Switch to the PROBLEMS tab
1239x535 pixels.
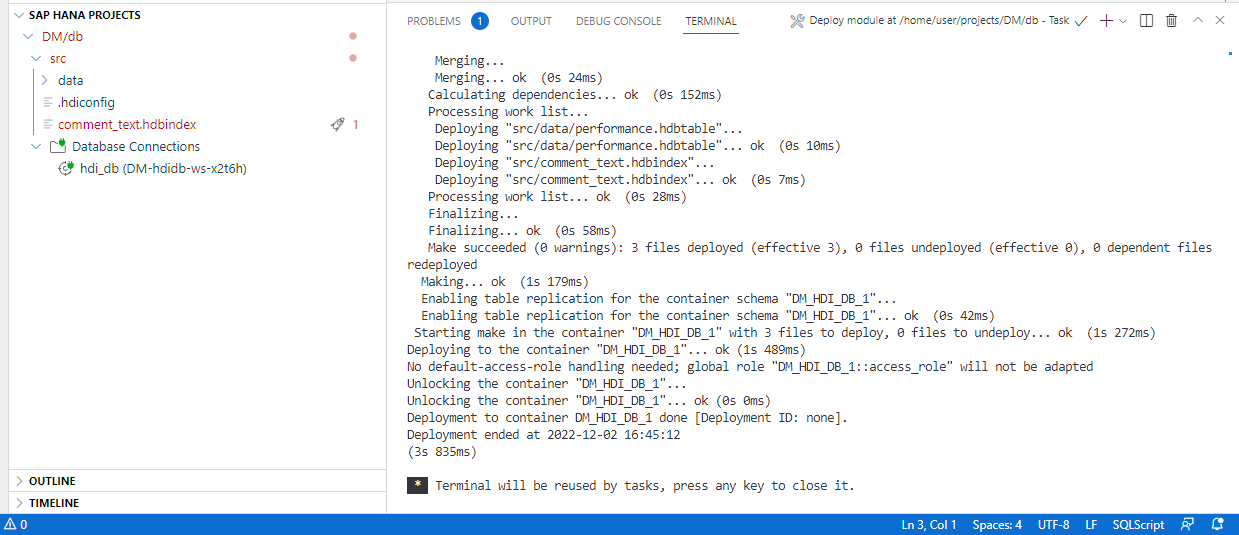tap(434, 21)
